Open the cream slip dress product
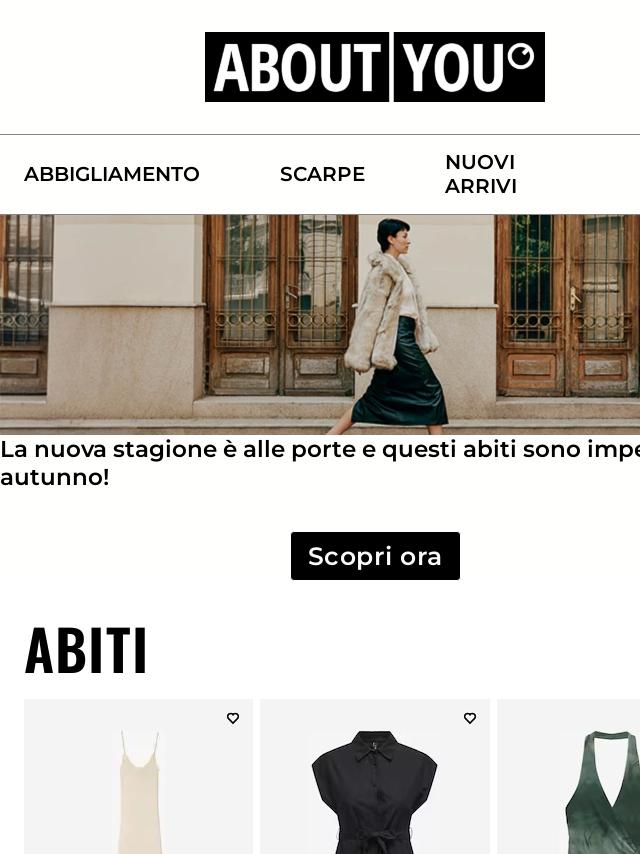Image resolution: width=640 pixels, height=854 pixels. 138,777
